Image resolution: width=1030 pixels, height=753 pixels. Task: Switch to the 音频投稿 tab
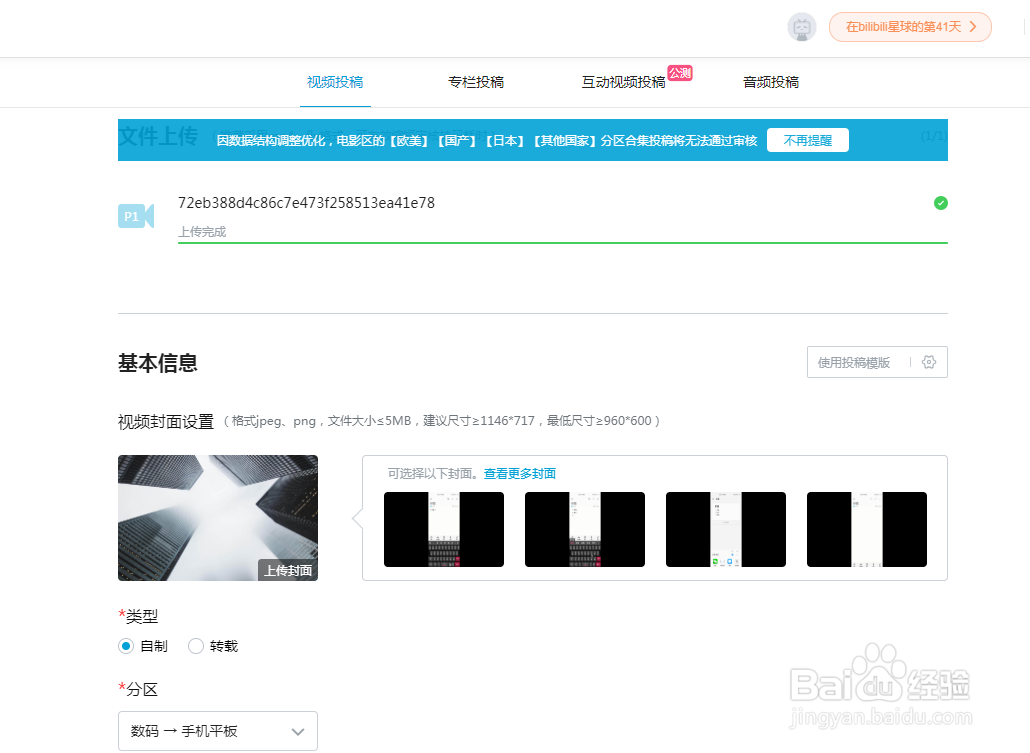tap(771, 82)
